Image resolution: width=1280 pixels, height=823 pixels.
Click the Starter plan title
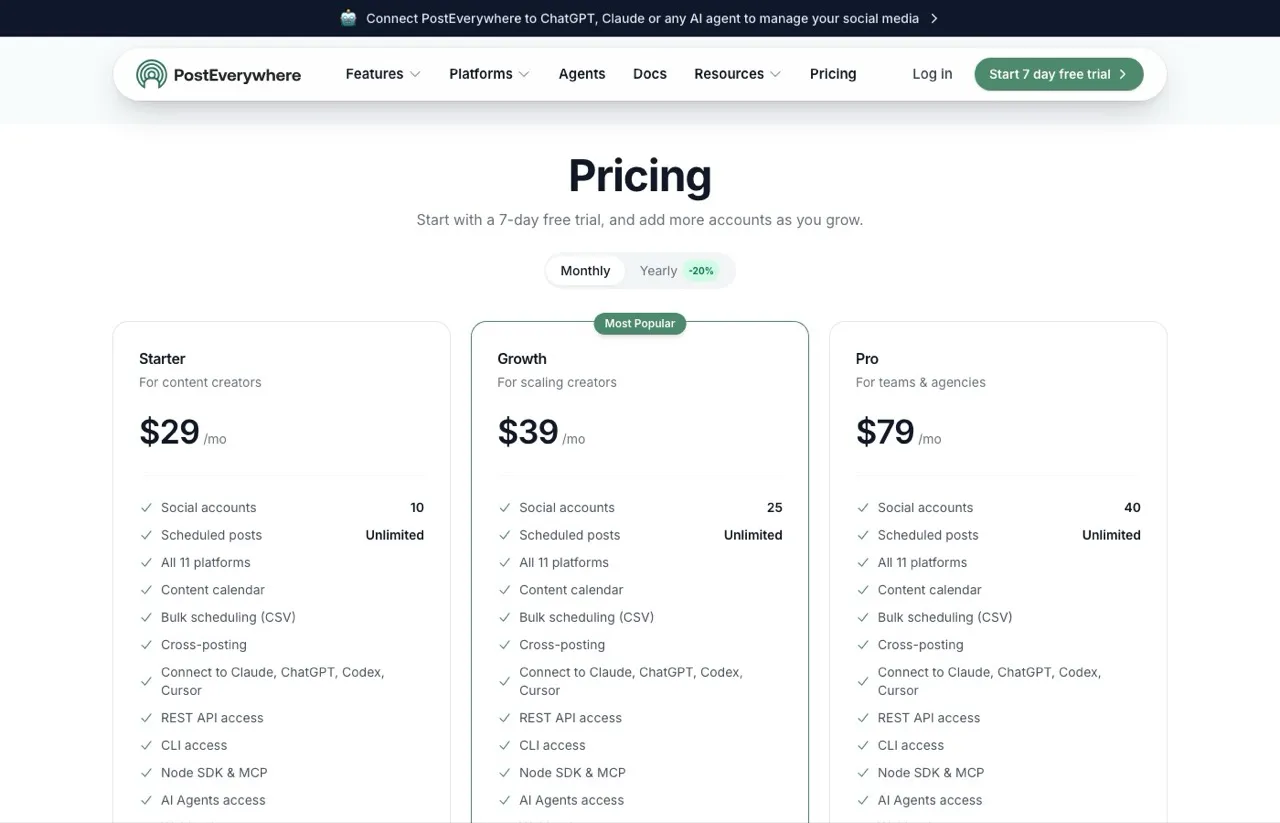(x=162, y=359)
